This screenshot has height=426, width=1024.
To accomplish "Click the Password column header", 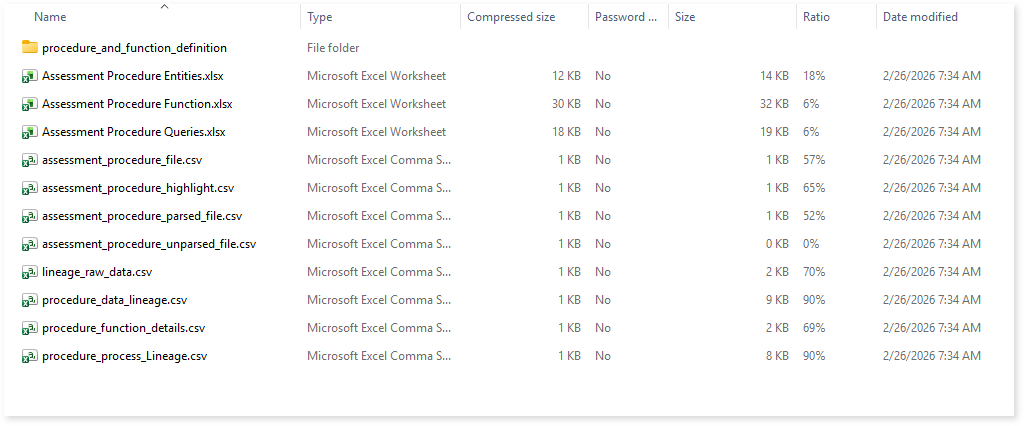I will click(x=626, y=17).
